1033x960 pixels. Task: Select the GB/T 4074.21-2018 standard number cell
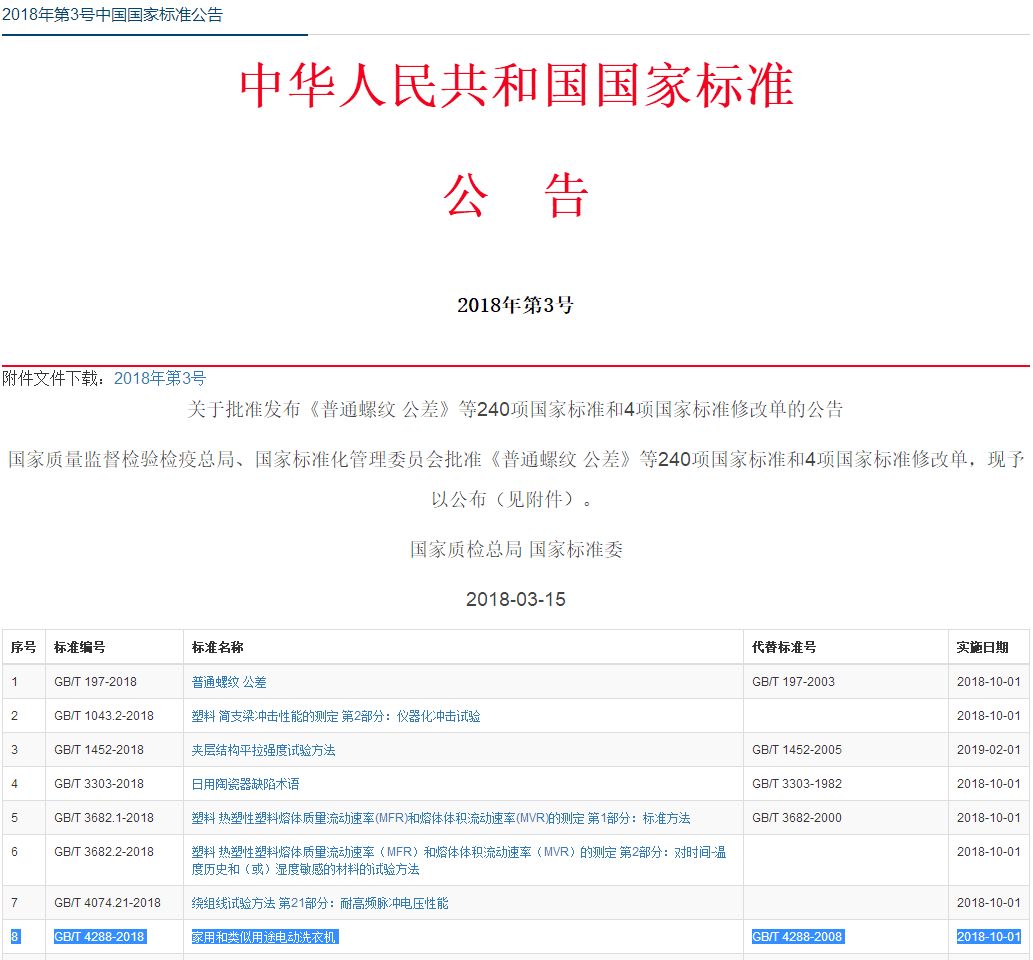pos(107,903)
